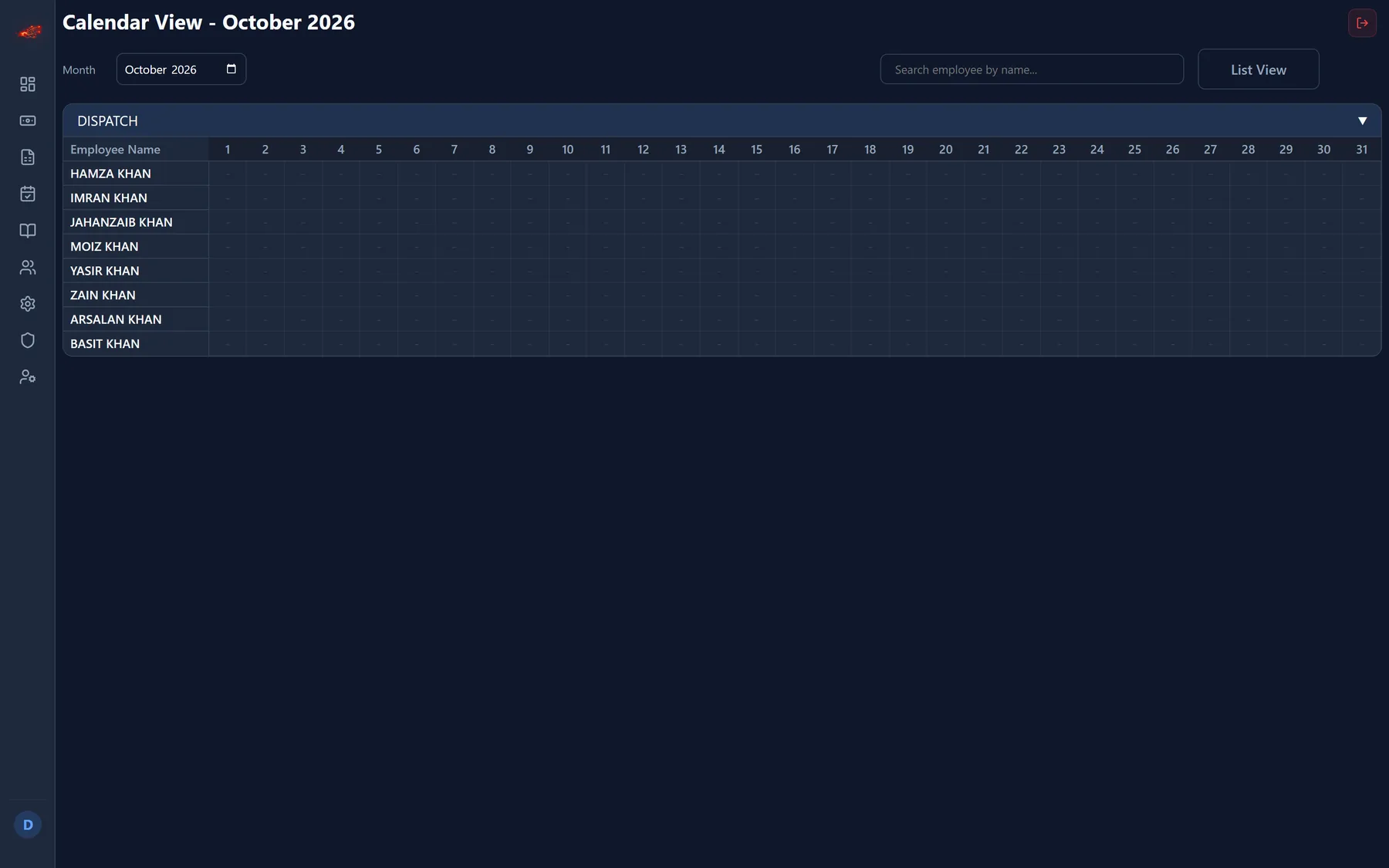
Task: Click day 10 column header
Action: pyautogui.click(x=568, y=150)
